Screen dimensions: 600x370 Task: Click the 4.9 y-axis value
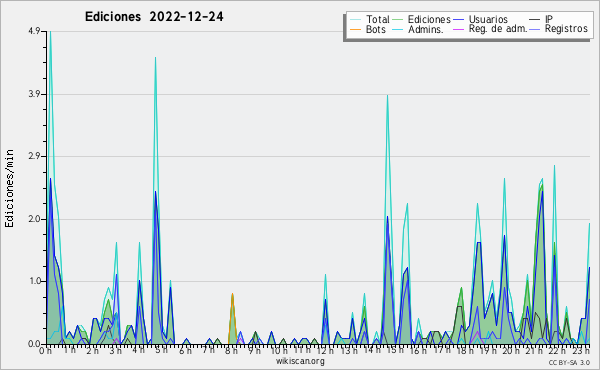coord(34,31)
